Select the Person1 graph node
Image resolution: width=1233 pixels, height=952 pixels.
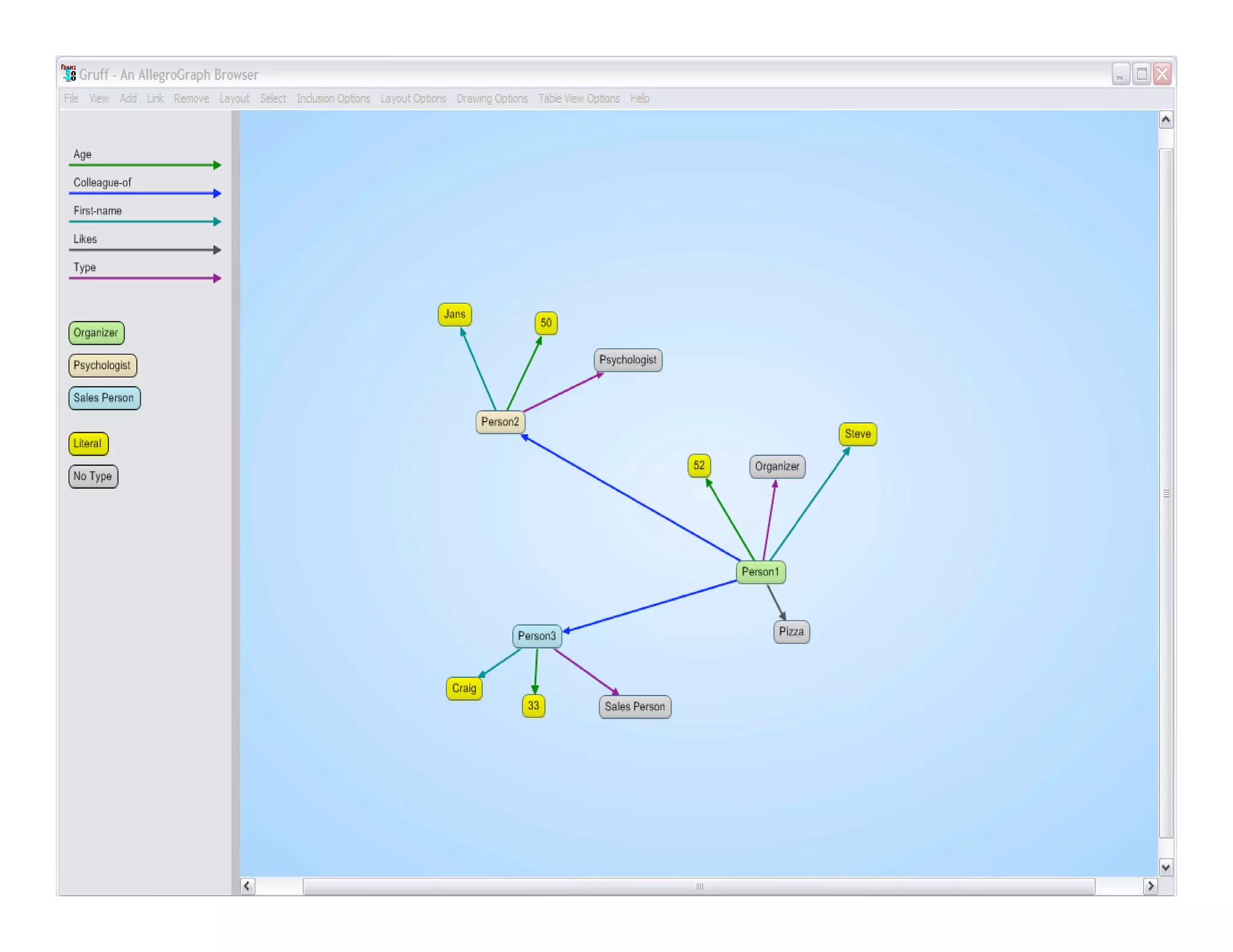pos(760,572)
